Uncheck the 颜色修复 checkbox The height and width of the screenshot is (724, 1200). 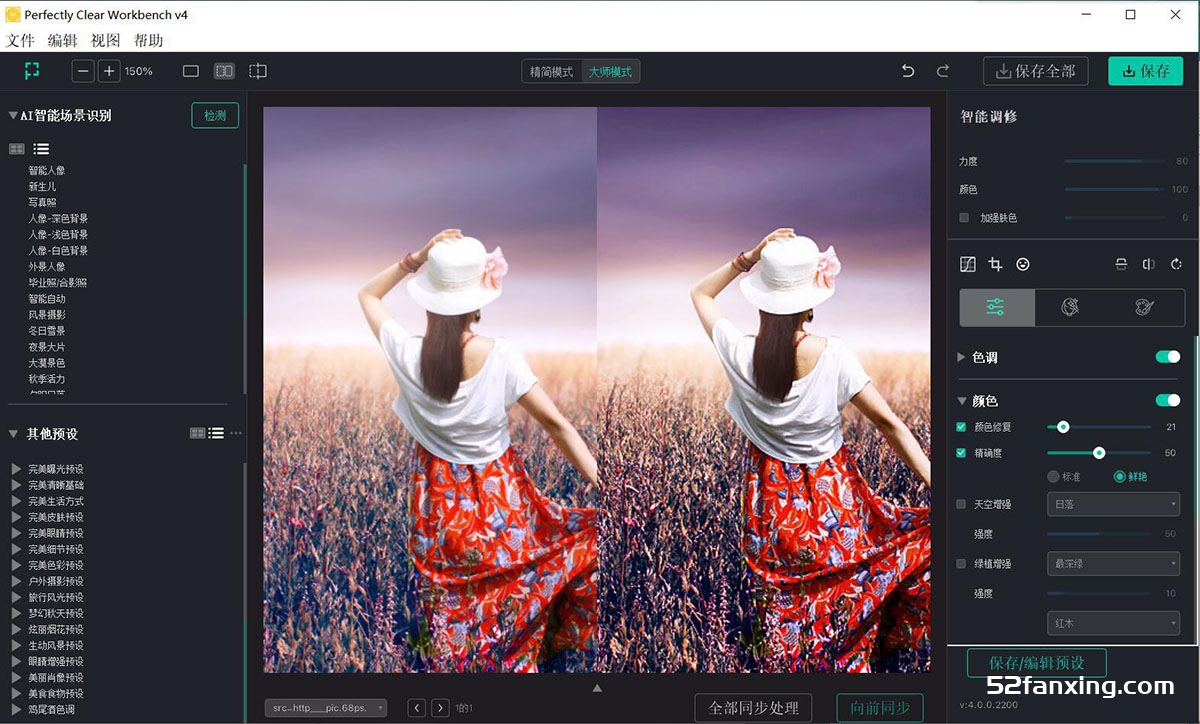pos(961,427)
